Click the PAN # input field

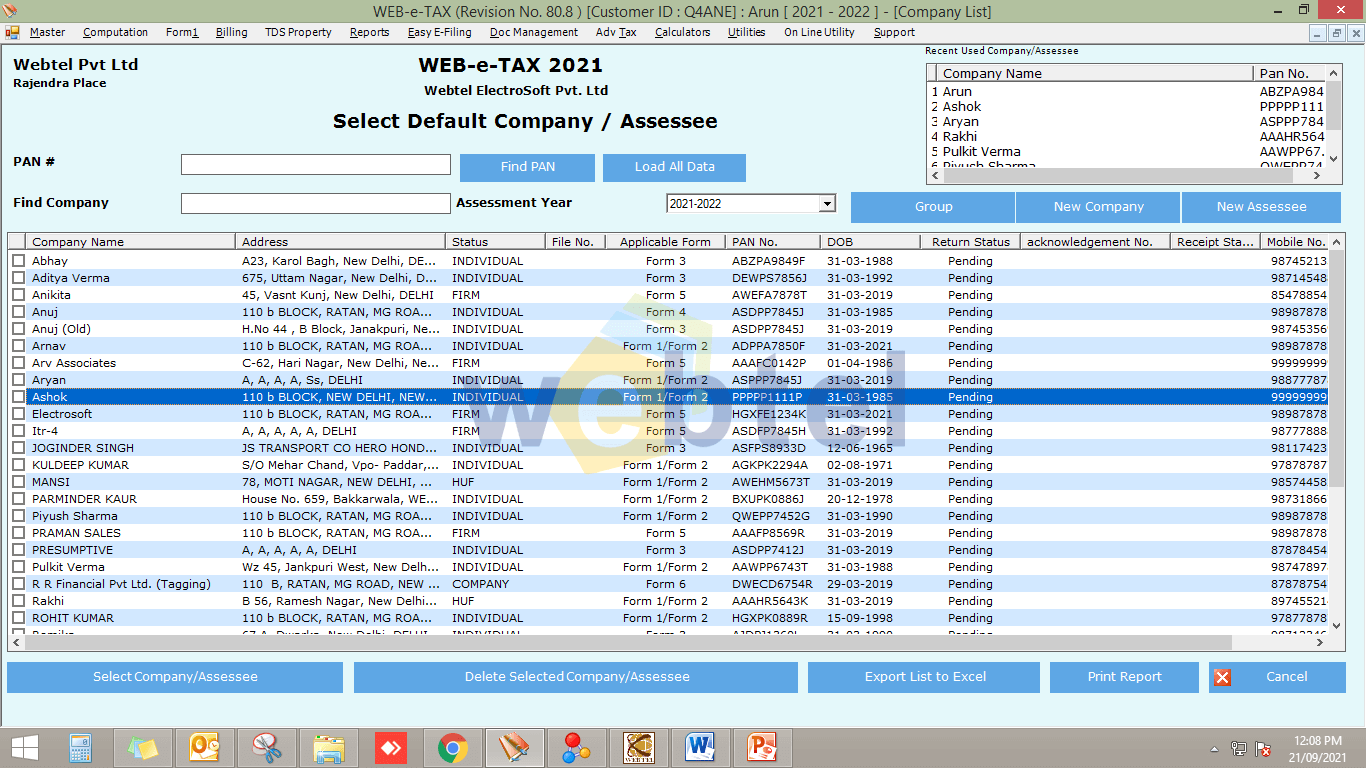pos(316,165)
